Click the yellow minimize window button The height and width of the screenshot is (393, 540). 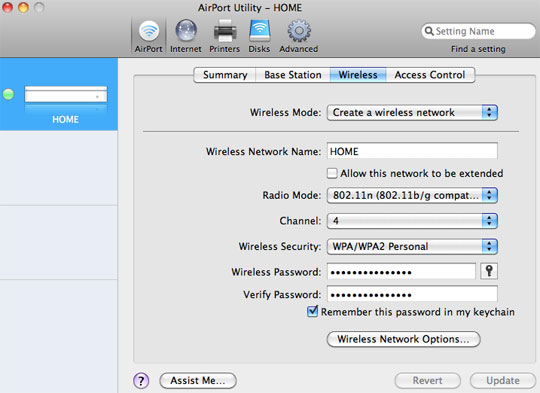(23, 7)
